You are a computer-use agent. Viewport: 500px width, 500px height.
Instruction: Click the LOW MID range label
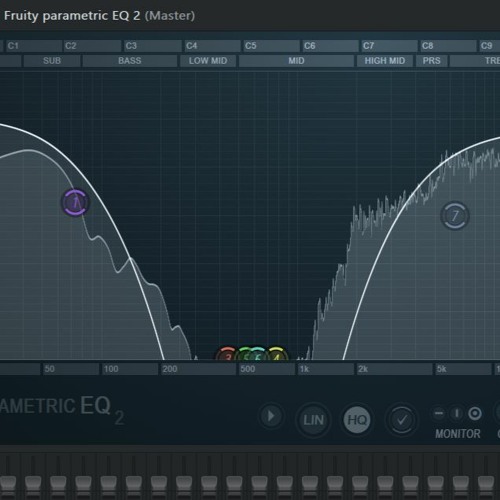pos(208,61)
